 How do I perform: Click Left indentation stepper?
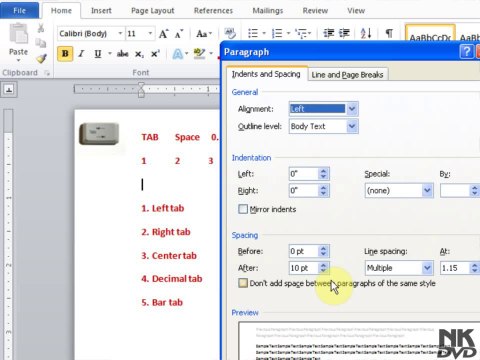[x=323, y=174]
